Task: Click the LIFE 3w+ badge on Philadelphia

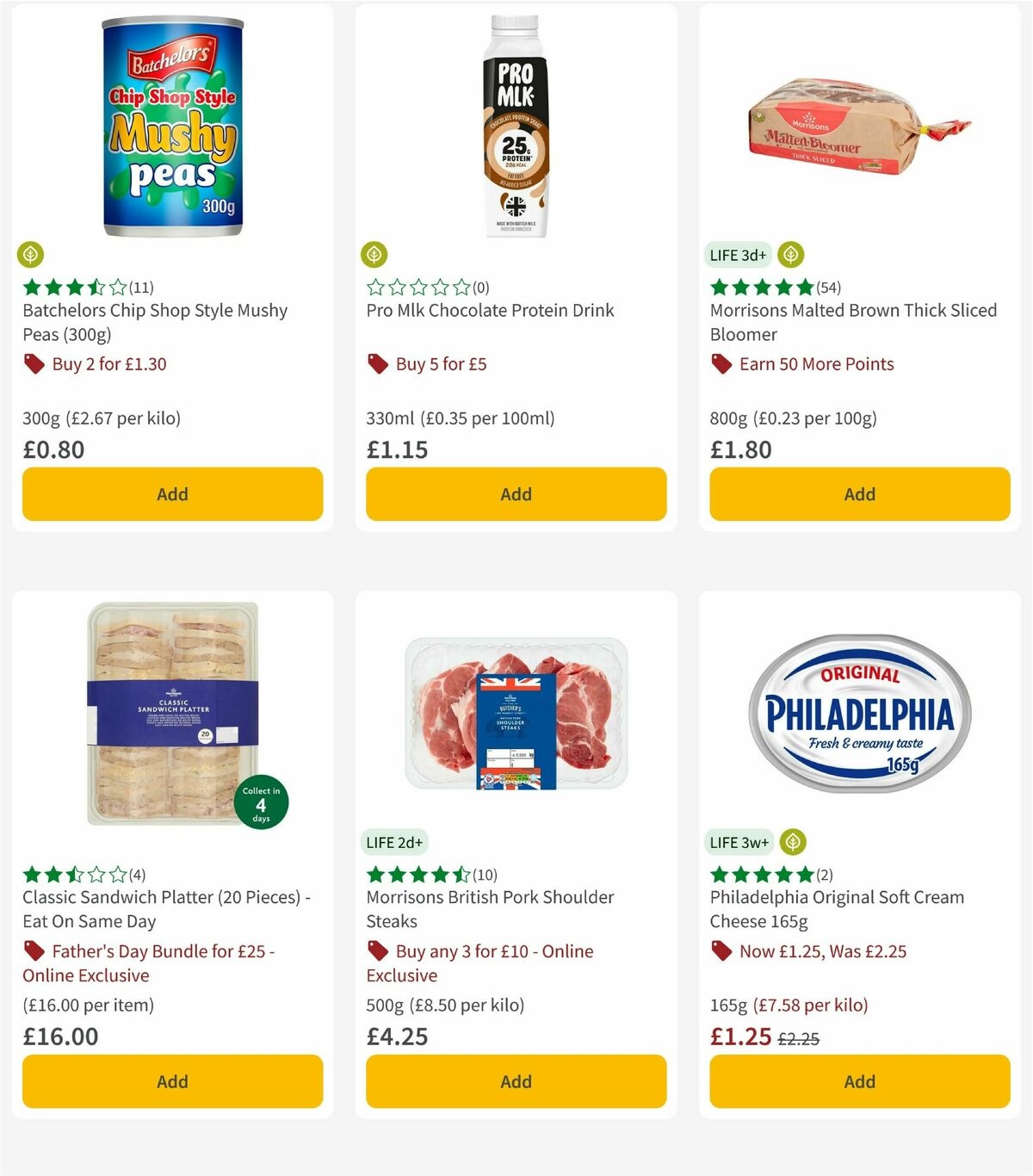Action: point(740,842)
